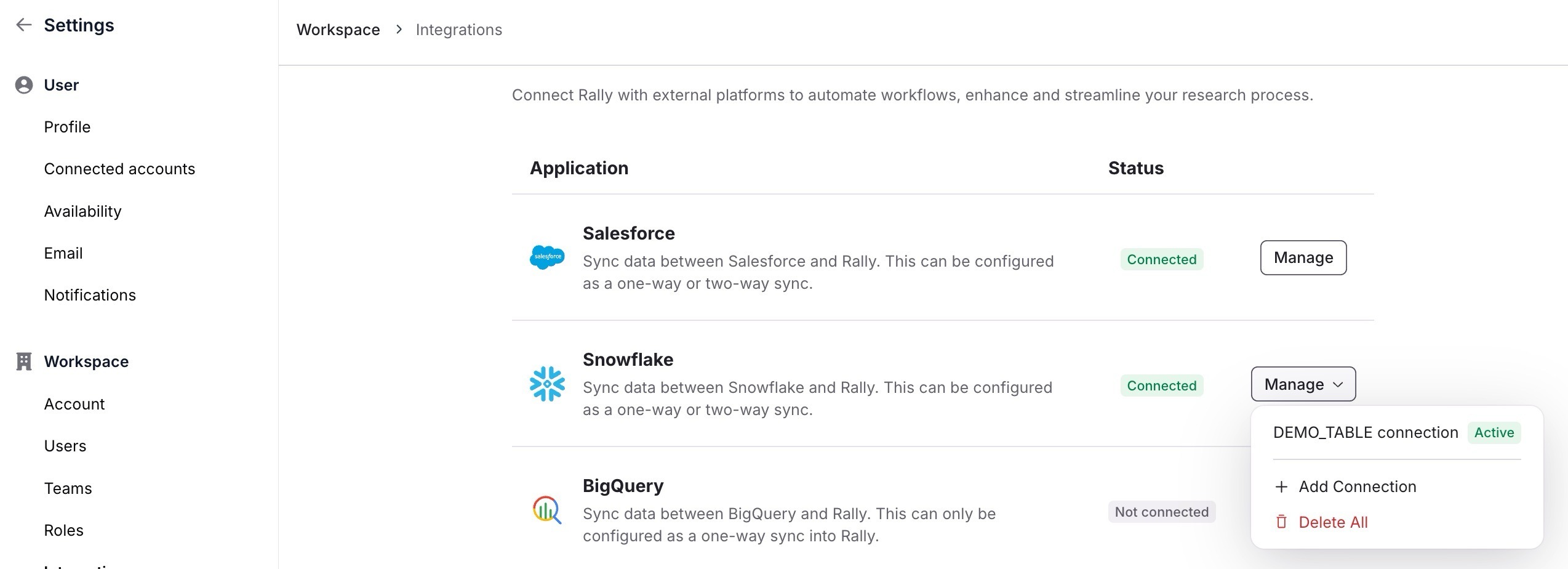This screenshot has width=1568, height=569.
Task: Choose Delete All from the menu
Action: pos(1333,522)
